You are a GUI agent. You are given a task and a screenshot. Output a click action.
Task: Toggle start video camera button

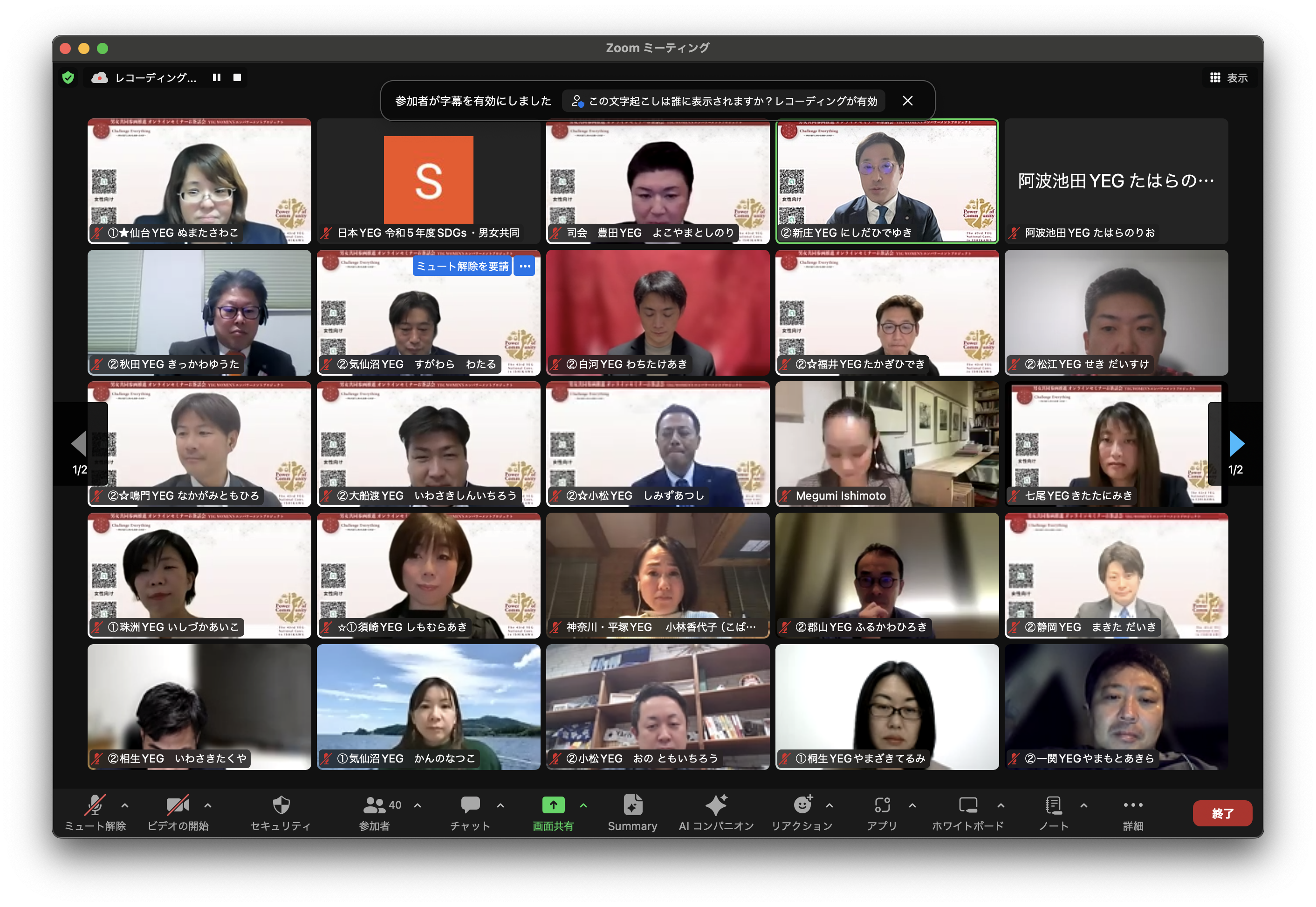(x=177, y=806)
